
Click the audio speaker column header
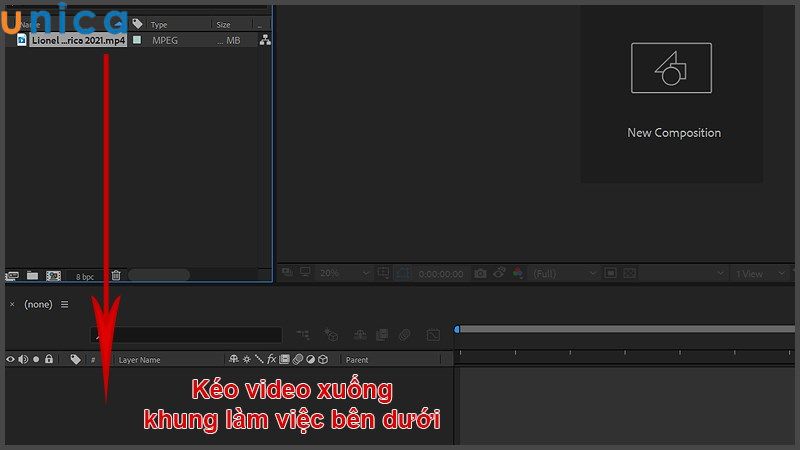pos(23,359)
